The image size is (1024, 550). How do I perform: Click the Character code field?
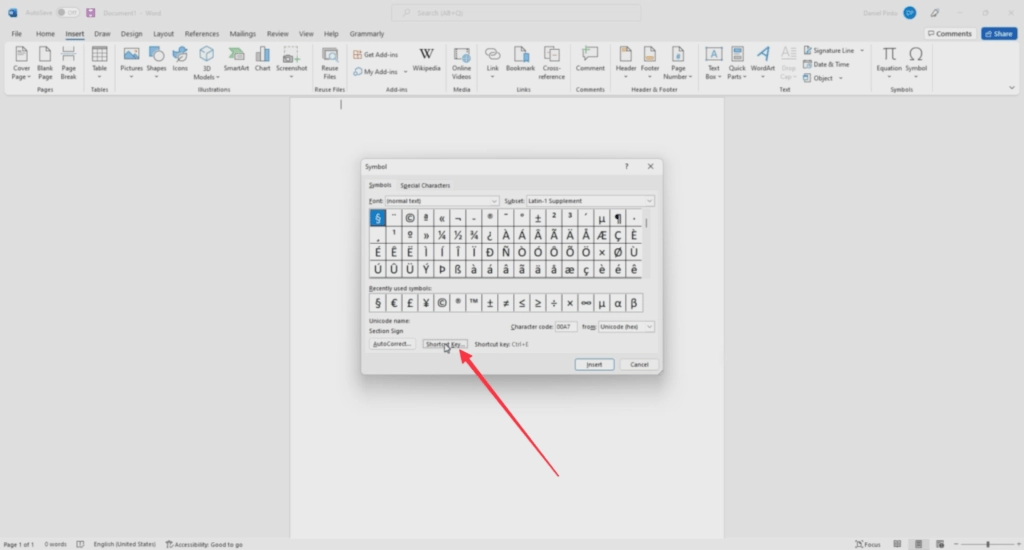coord(566,327)
